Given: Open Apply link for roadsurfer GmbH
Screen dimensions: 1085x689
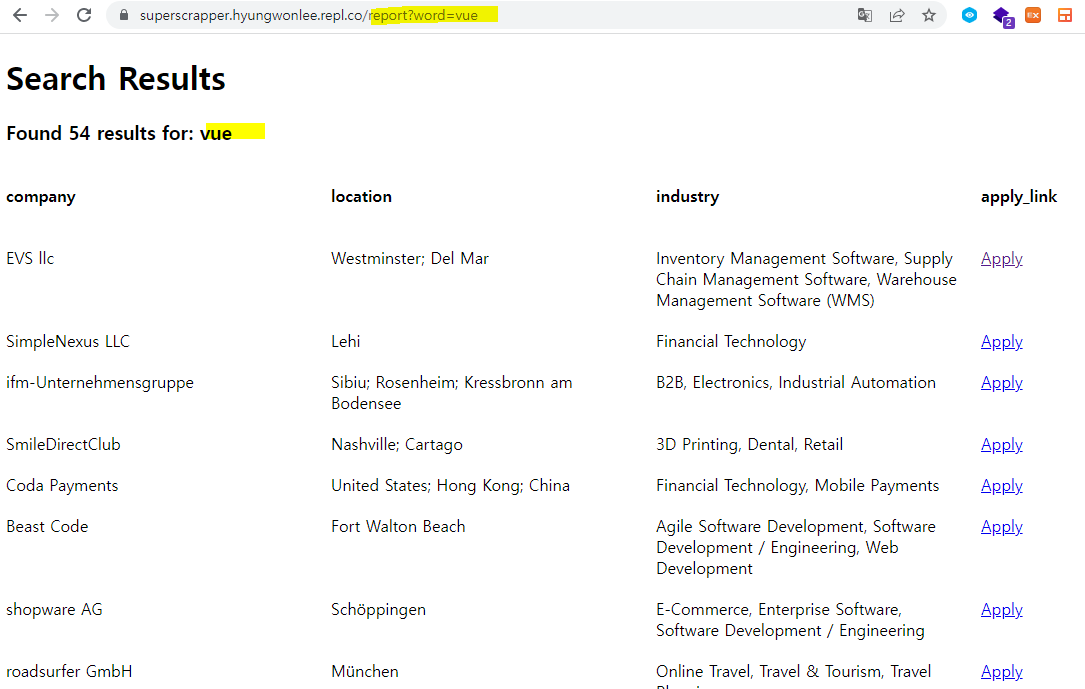Looking at the screenshot, I should (1001, 672).
